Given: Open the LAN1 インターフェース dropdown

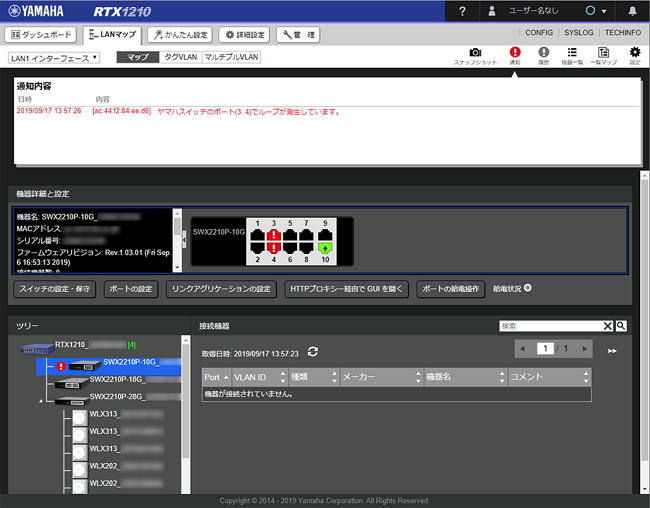Looking at the screenshot, I should point(55,57).
